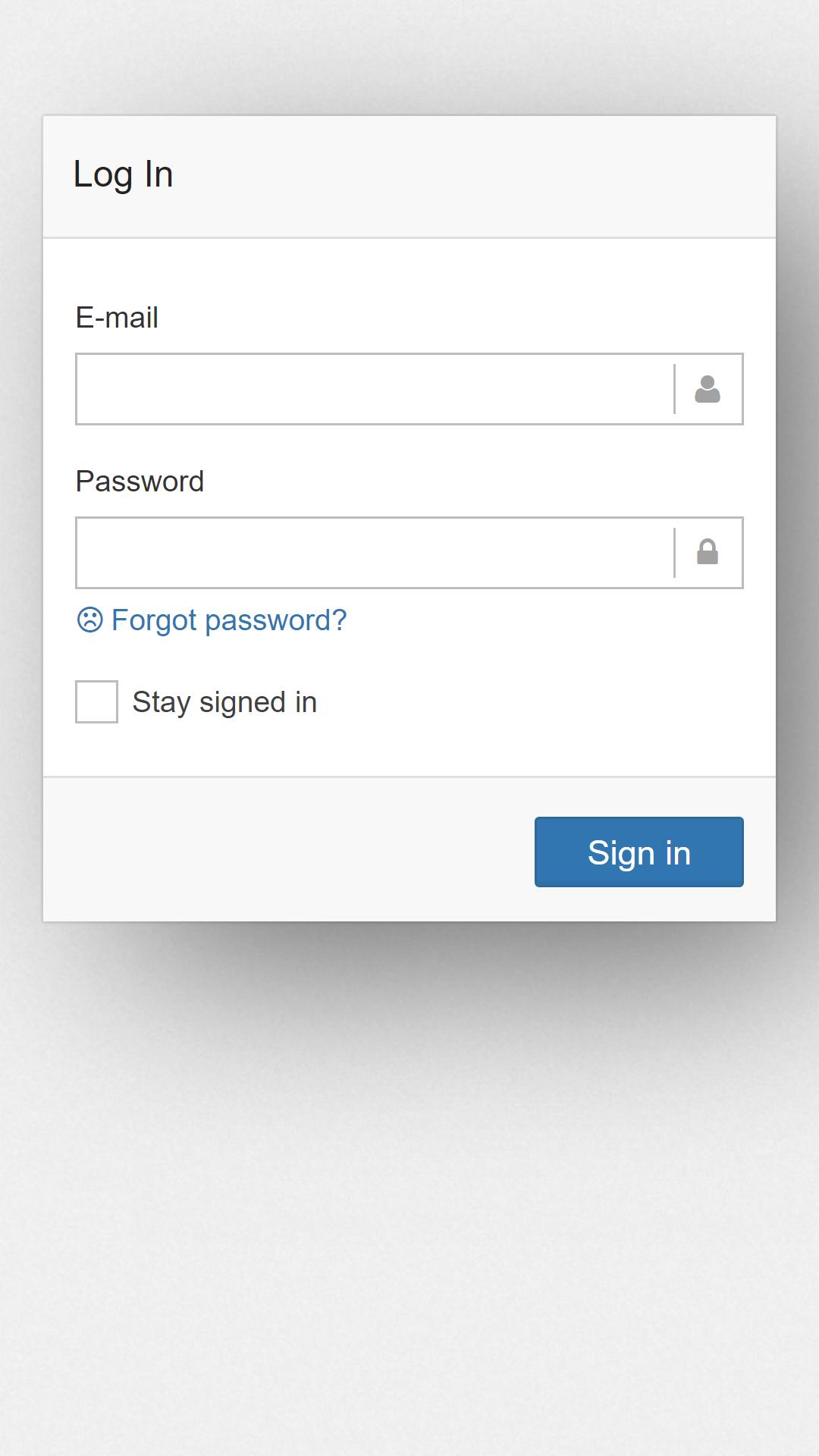Image resolution: width=819 pixels, height=1456 pixels.
Task: Click the padlock icon in Password field
Action: pyautogui.click(x=707, y=552)
